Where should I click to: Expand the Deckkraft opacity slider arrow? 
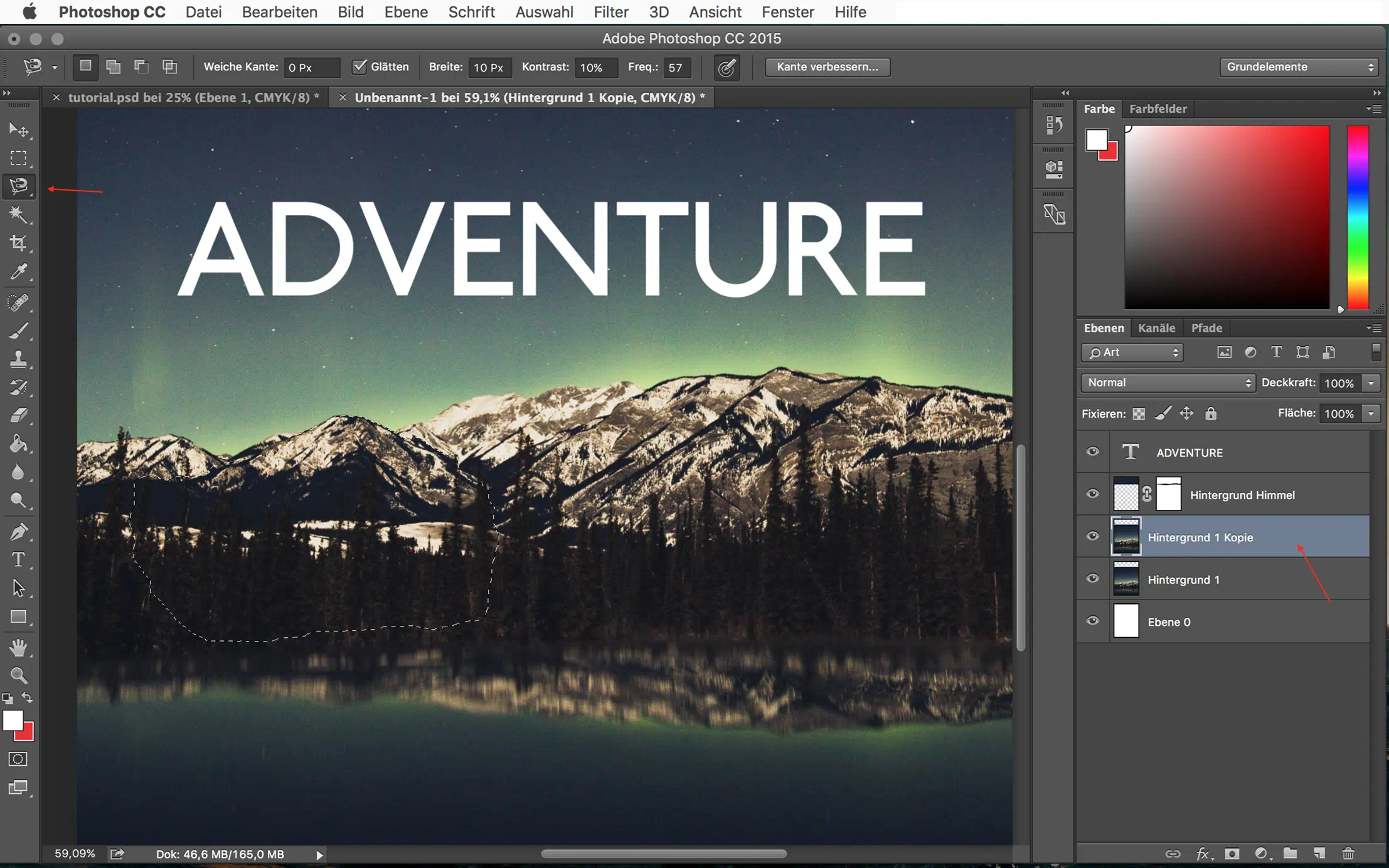click(x=1371, y=383)
